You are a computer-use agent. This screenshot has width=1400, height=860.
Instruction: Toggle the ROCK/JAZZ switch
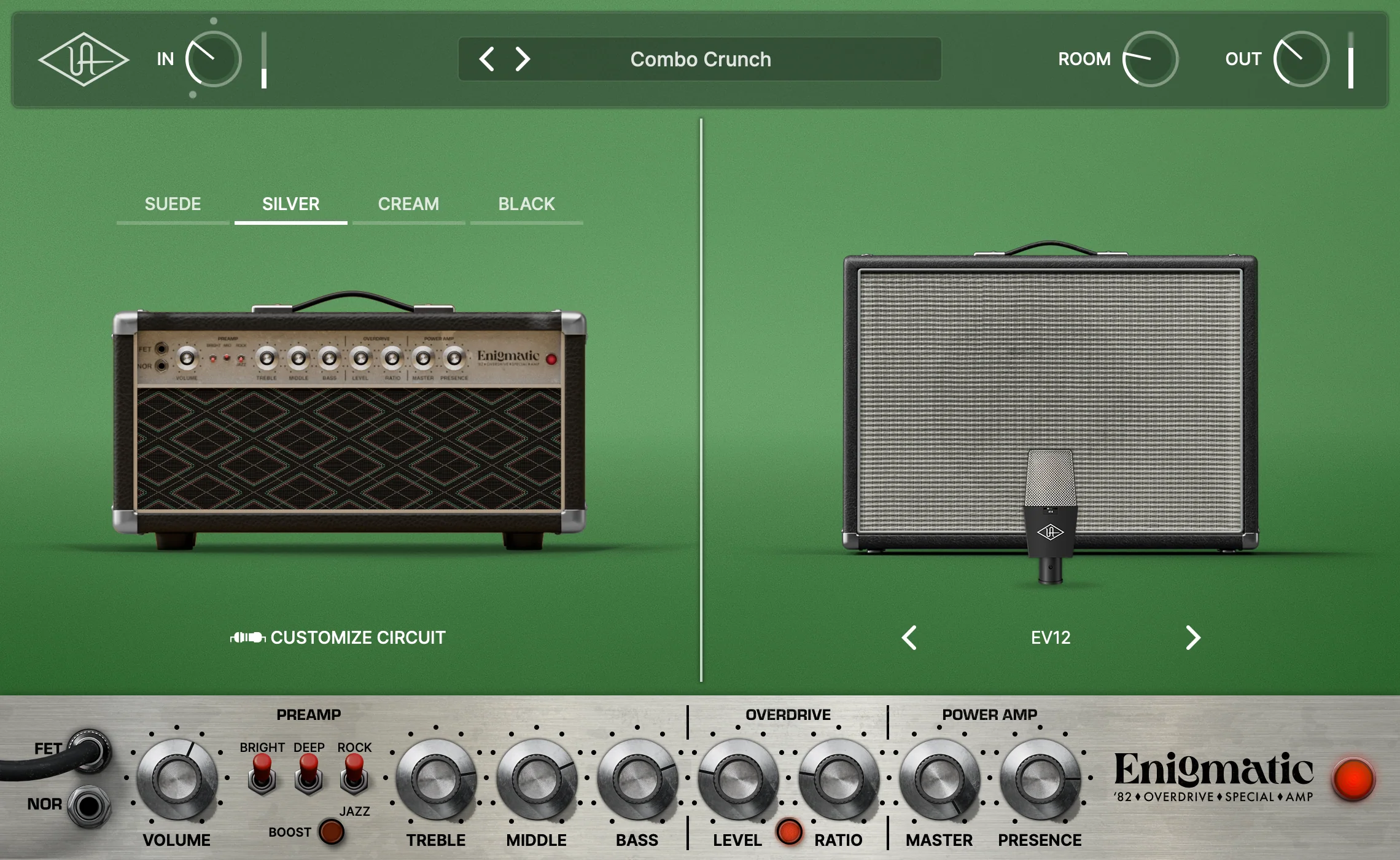(x=354, y=774)
